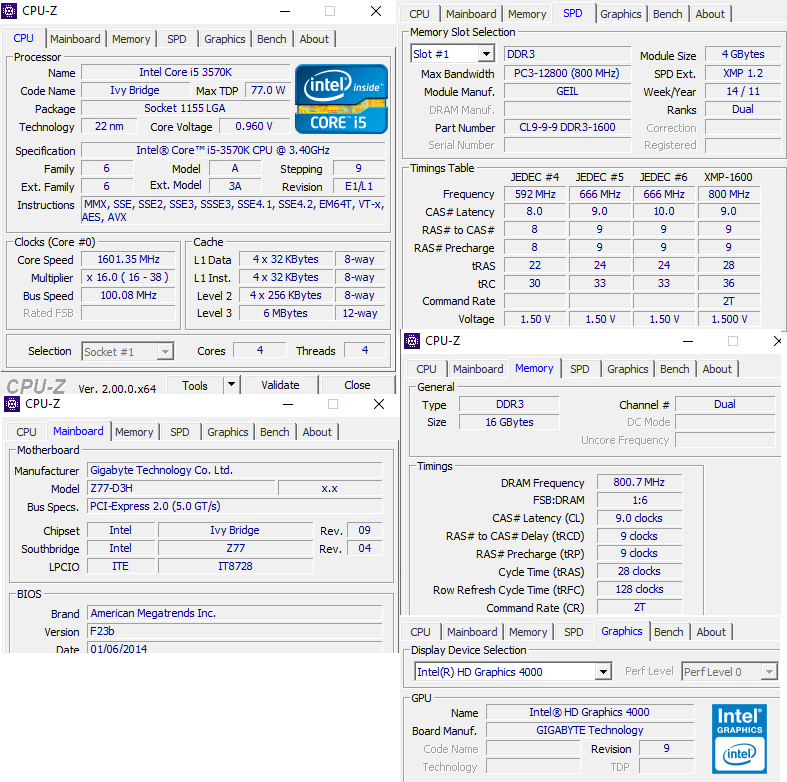This screenshot has height=782, width=787.
Task: Click the Intel Graphics logo badge
Action: [739, 738]
